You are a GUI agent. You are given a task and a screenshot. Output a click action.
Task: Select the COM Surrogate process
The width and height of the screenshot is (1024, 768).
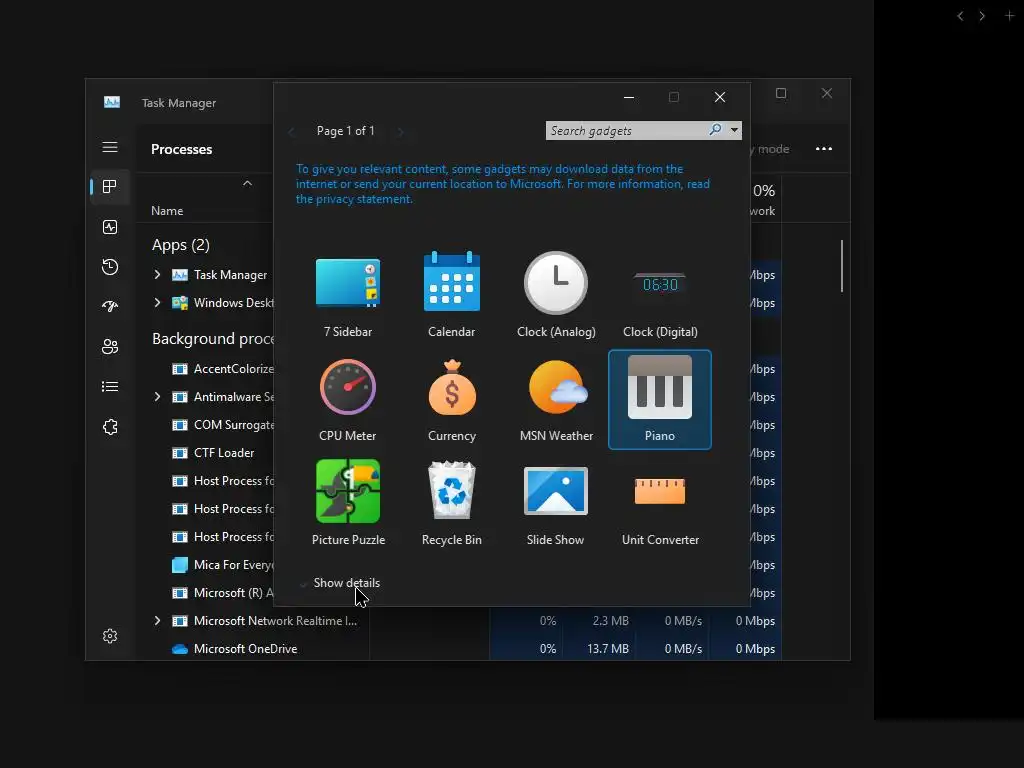223,424
